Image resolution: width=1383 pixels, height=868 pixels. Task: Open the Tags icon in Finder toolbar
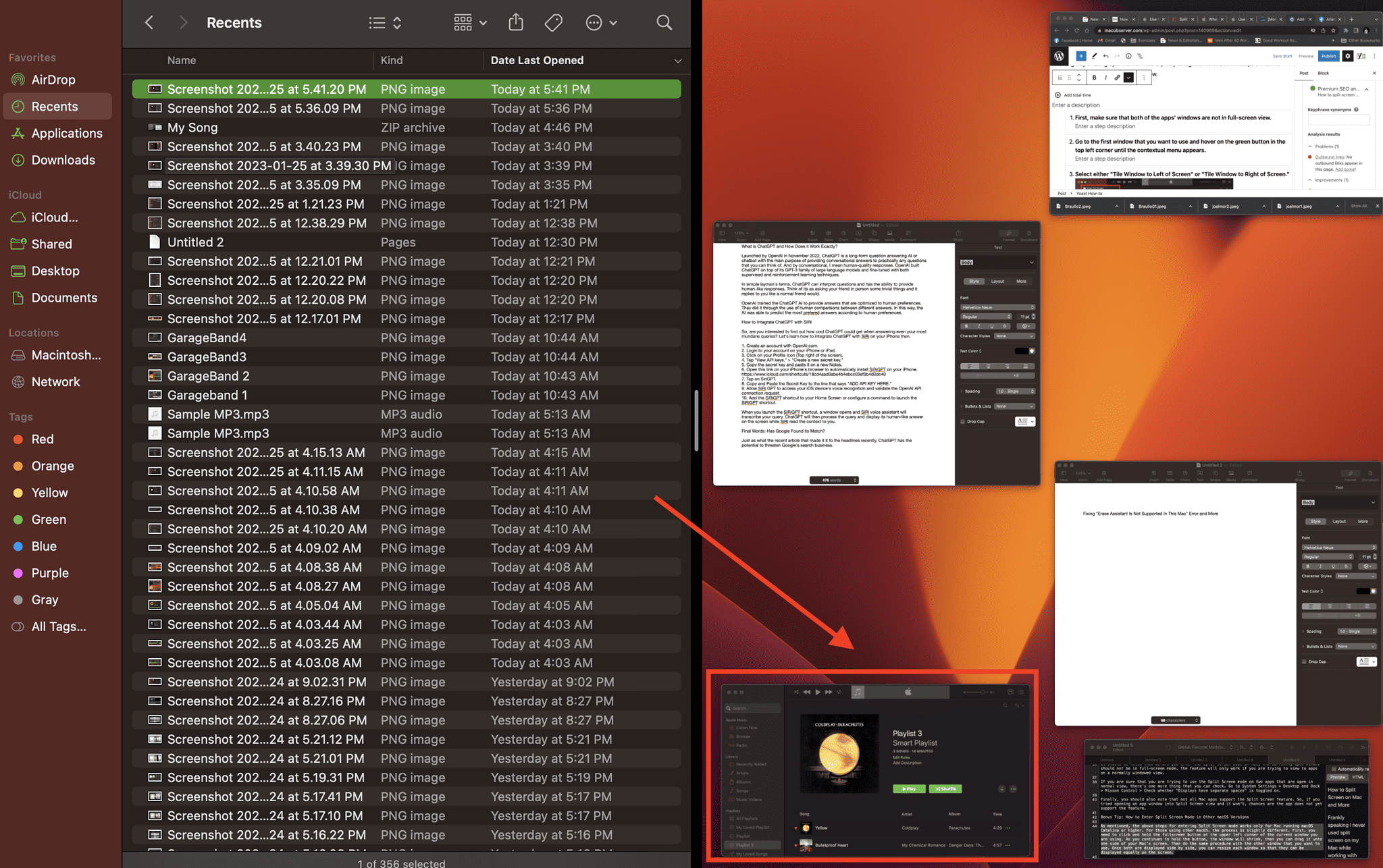pyautogui.click(x=553, y=22)
